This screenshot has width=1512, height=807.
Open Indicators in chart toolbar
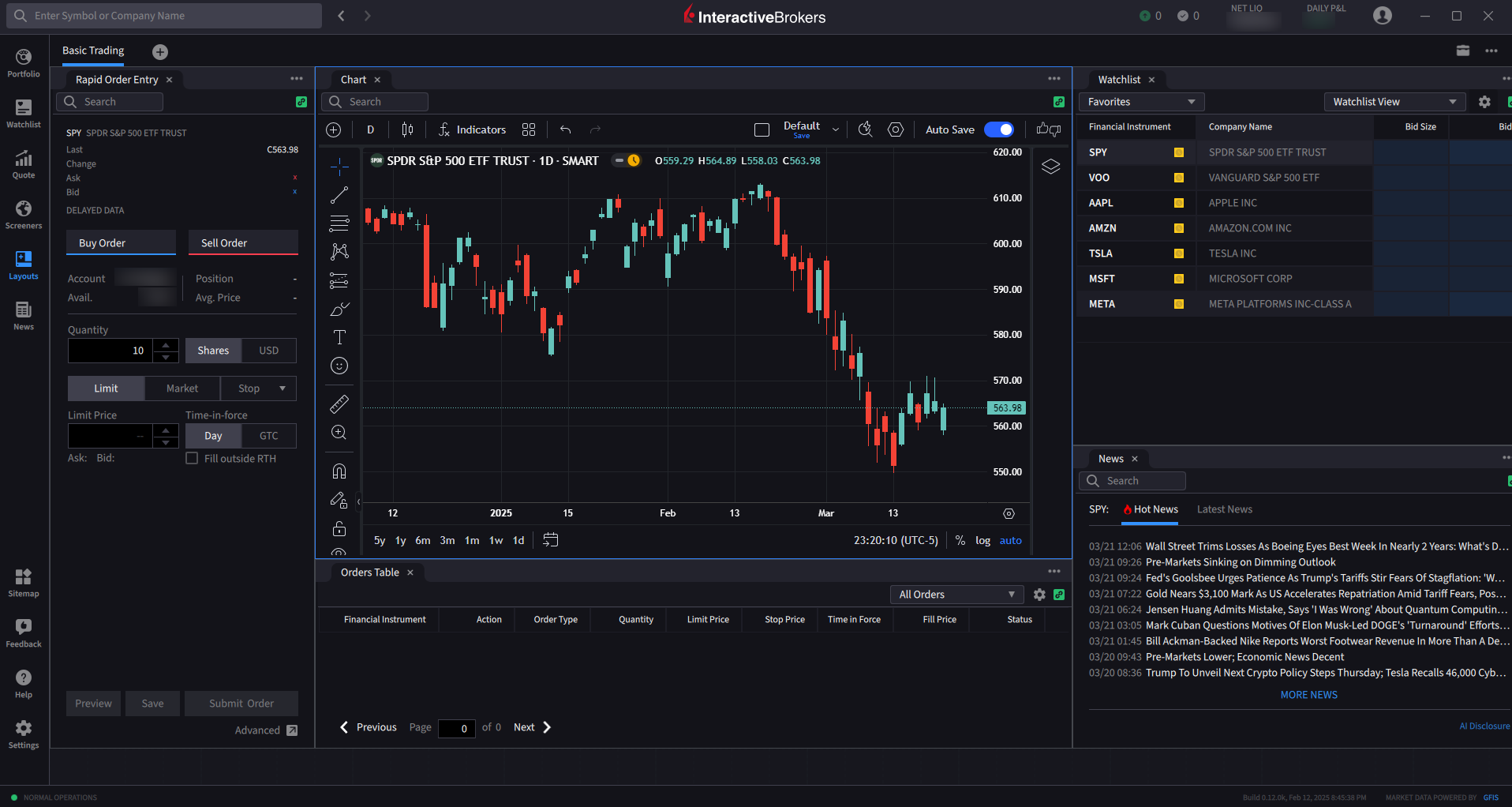pyautogui.click(x=473, y=129)
